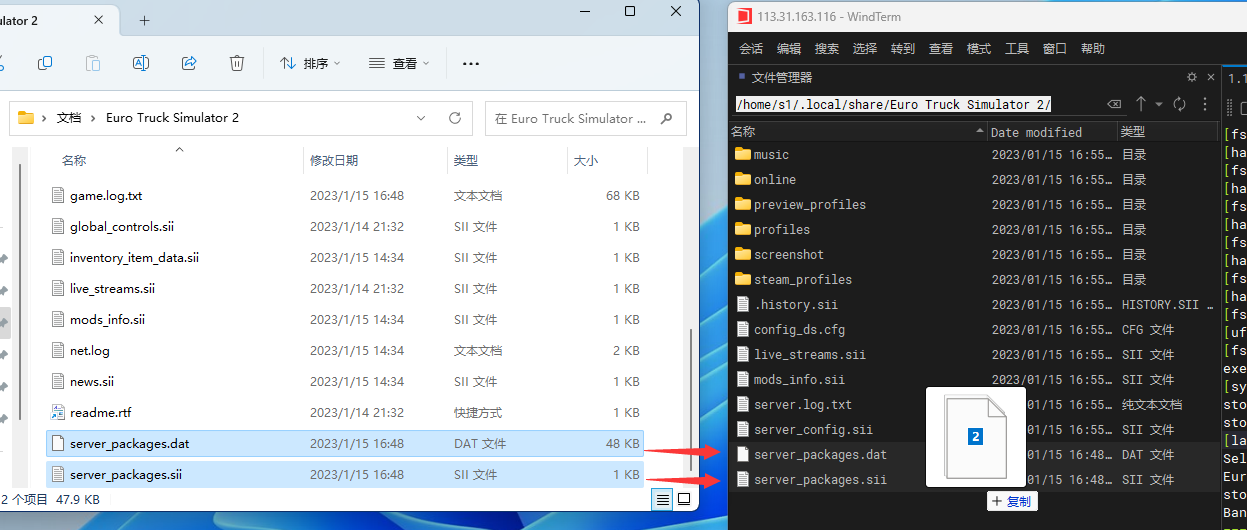Click the Euro Truck Simulator 2 breadcrumb
1247x530 pixels.
tap(172, 118)
